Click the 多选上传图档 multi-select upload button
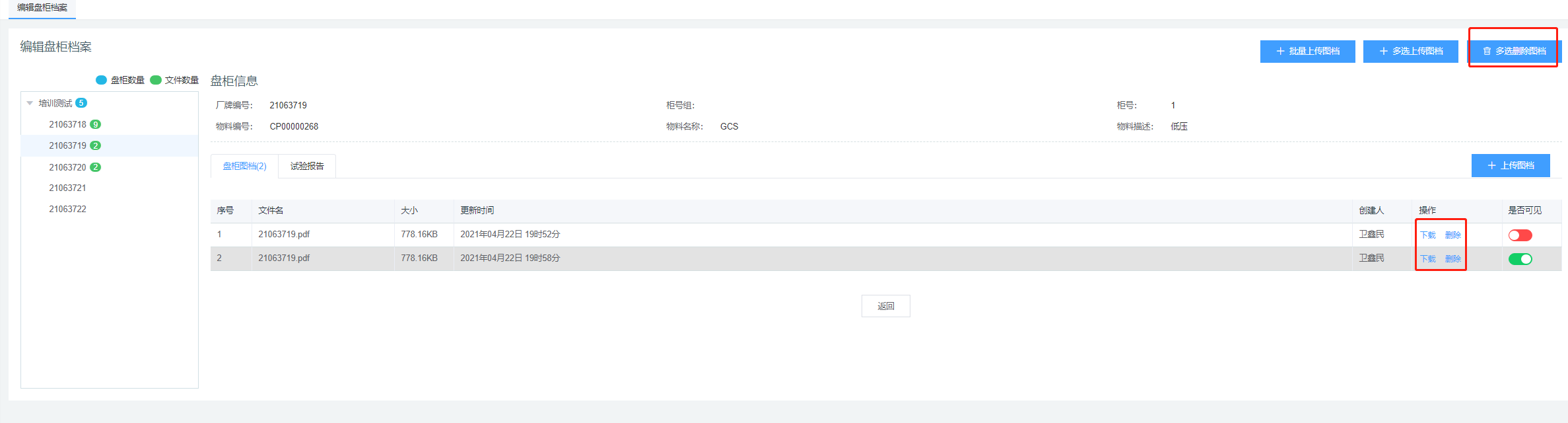 click(x=1410, y=52)
